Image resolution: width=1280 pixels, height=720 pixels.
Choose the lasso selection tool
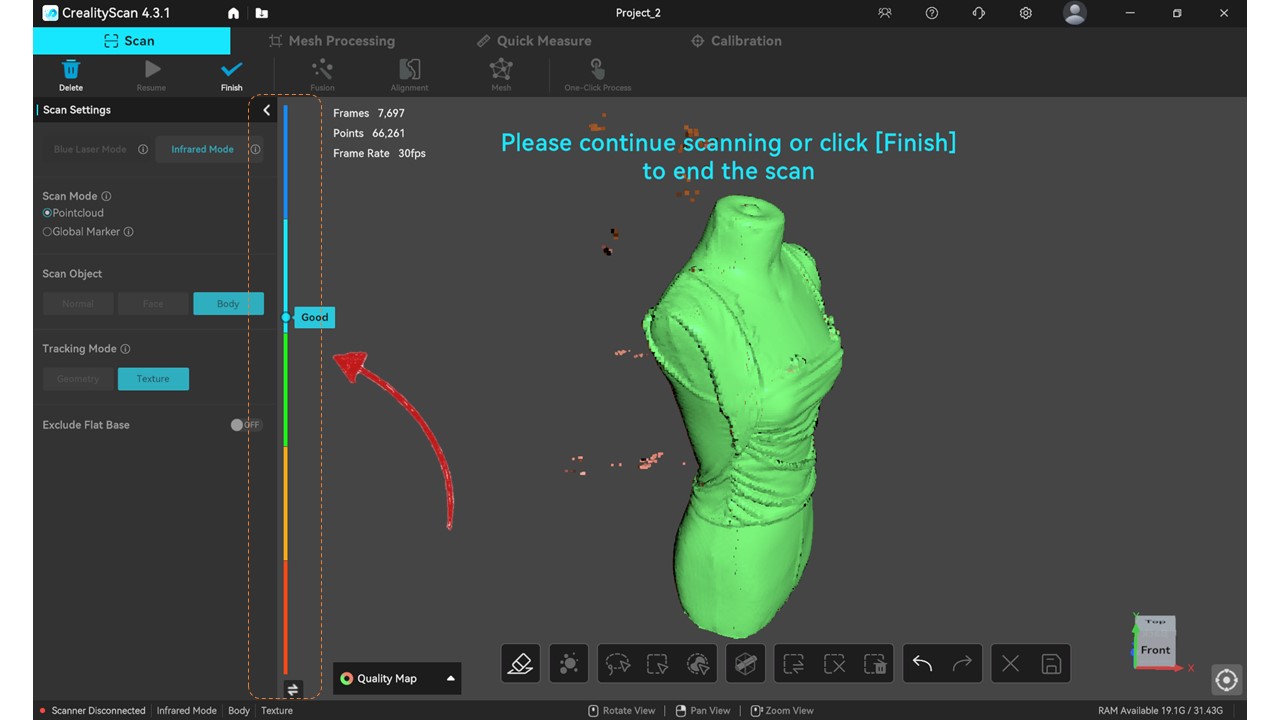coord(618,663)
